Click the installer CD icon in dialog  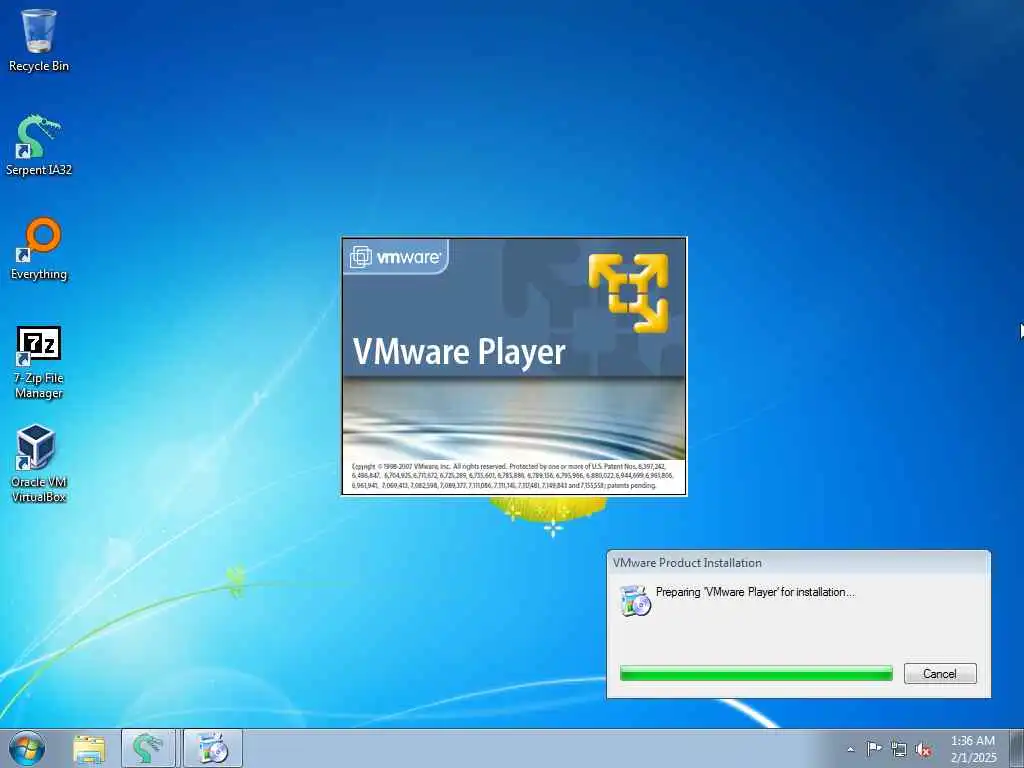coord(635,601)
